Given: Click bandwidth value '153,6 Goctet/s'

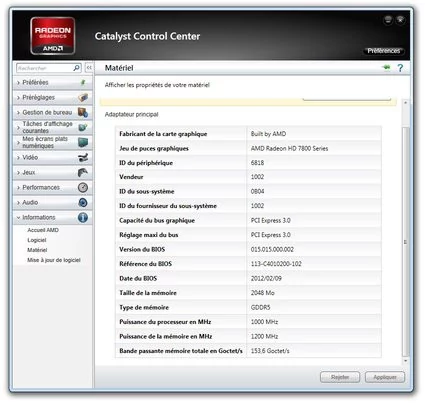Looking at the screenshot, I should pyautogui.click(x=270, y=351).
